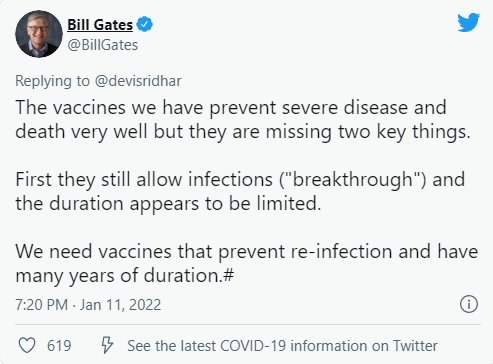Viewport: 493px width, 364px height.
Task: Click the blue Twitter bird logo
Action: click(x=468, y=22)
